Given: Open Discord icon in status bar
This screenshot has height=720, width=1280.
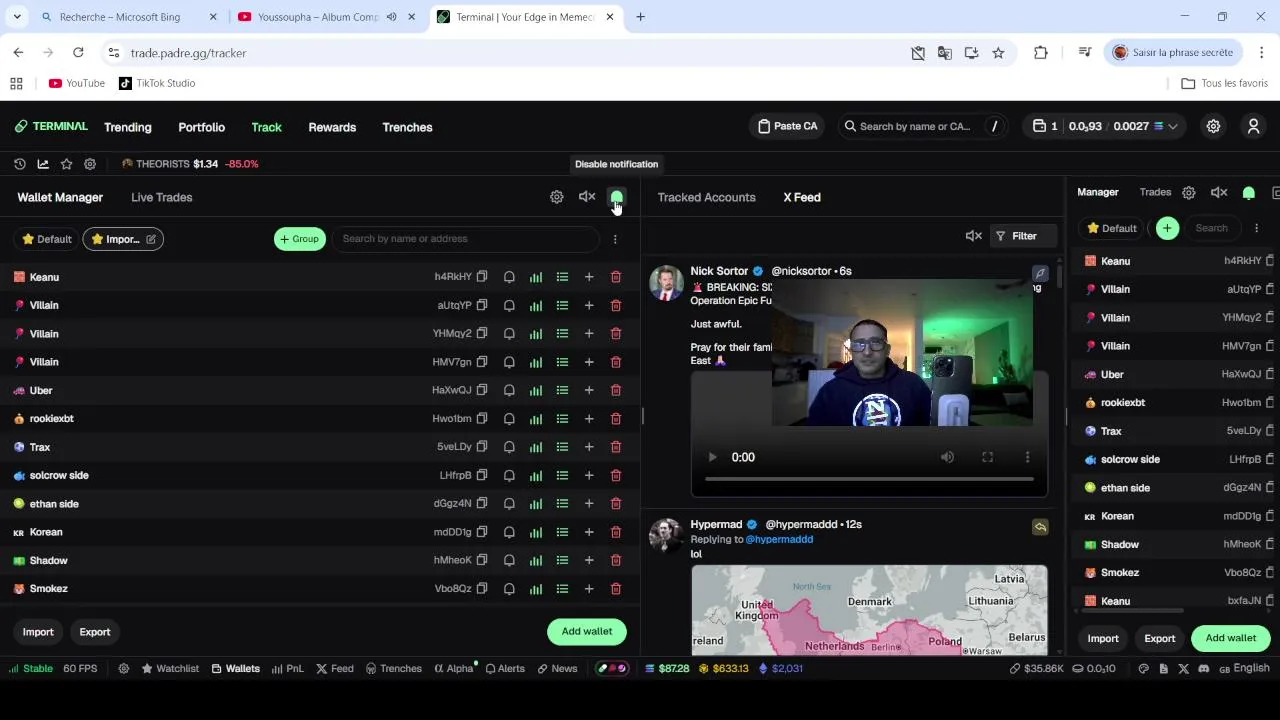Looking at the screenshot, I should [1204, 668].
